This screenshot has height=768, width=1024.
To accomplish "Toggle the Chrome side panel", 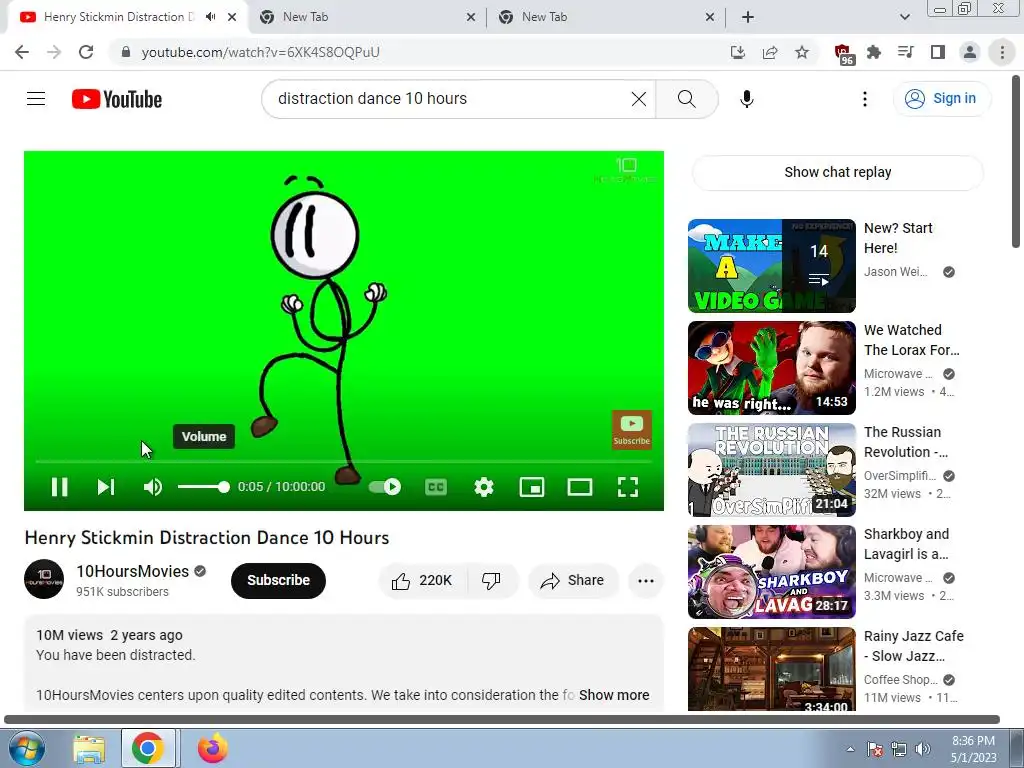I will (x=938, y=52).
